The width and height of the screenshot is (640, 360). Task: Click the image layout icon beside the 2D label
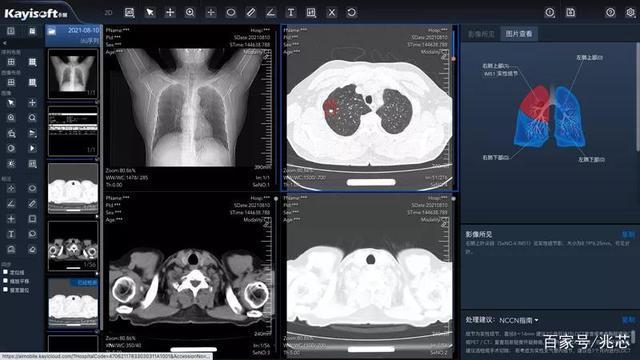(x=129, y=13)
